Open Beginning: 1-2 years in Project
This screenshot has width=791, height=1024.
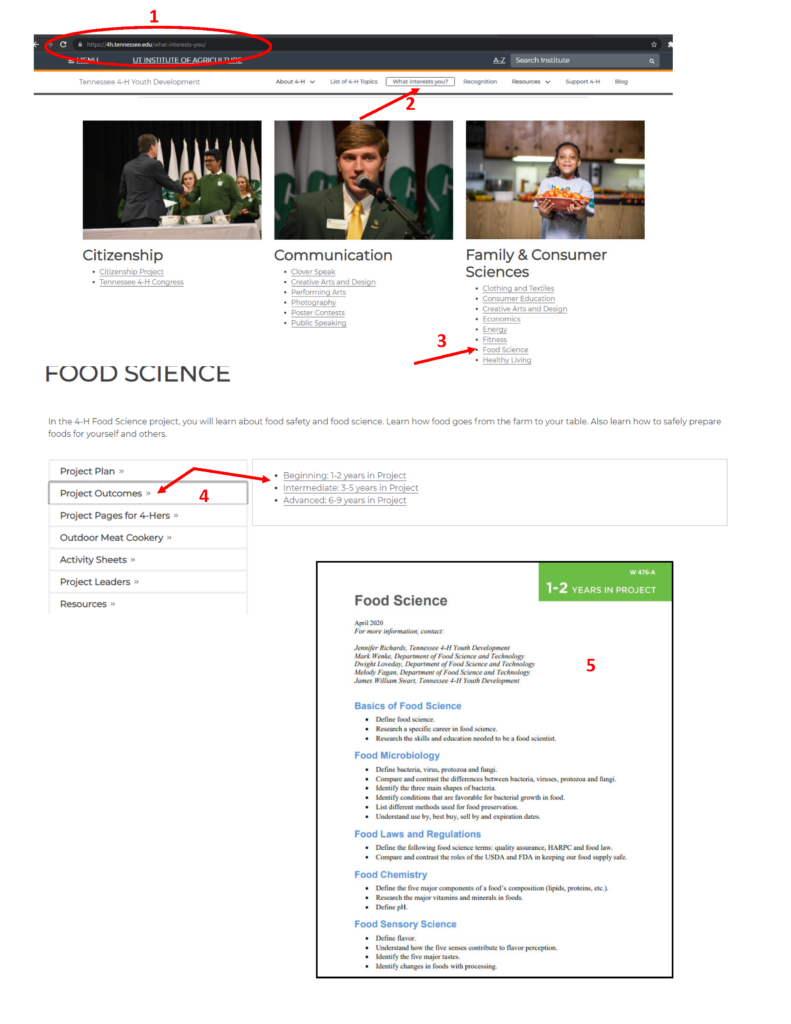coord(344,475)
